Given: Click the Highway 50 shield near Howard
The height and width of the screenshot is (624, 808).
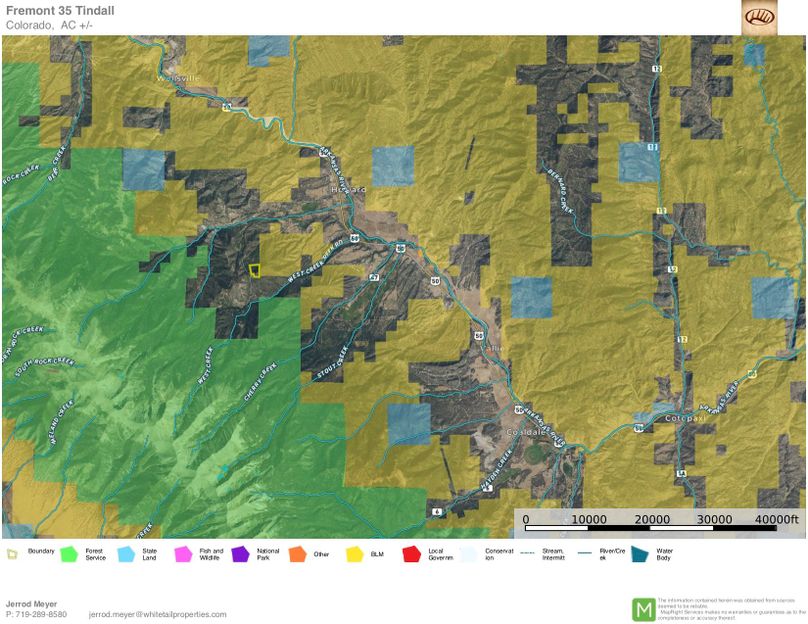Looking at the screenshot, I should pyautogui.click(x=399, y=247).
